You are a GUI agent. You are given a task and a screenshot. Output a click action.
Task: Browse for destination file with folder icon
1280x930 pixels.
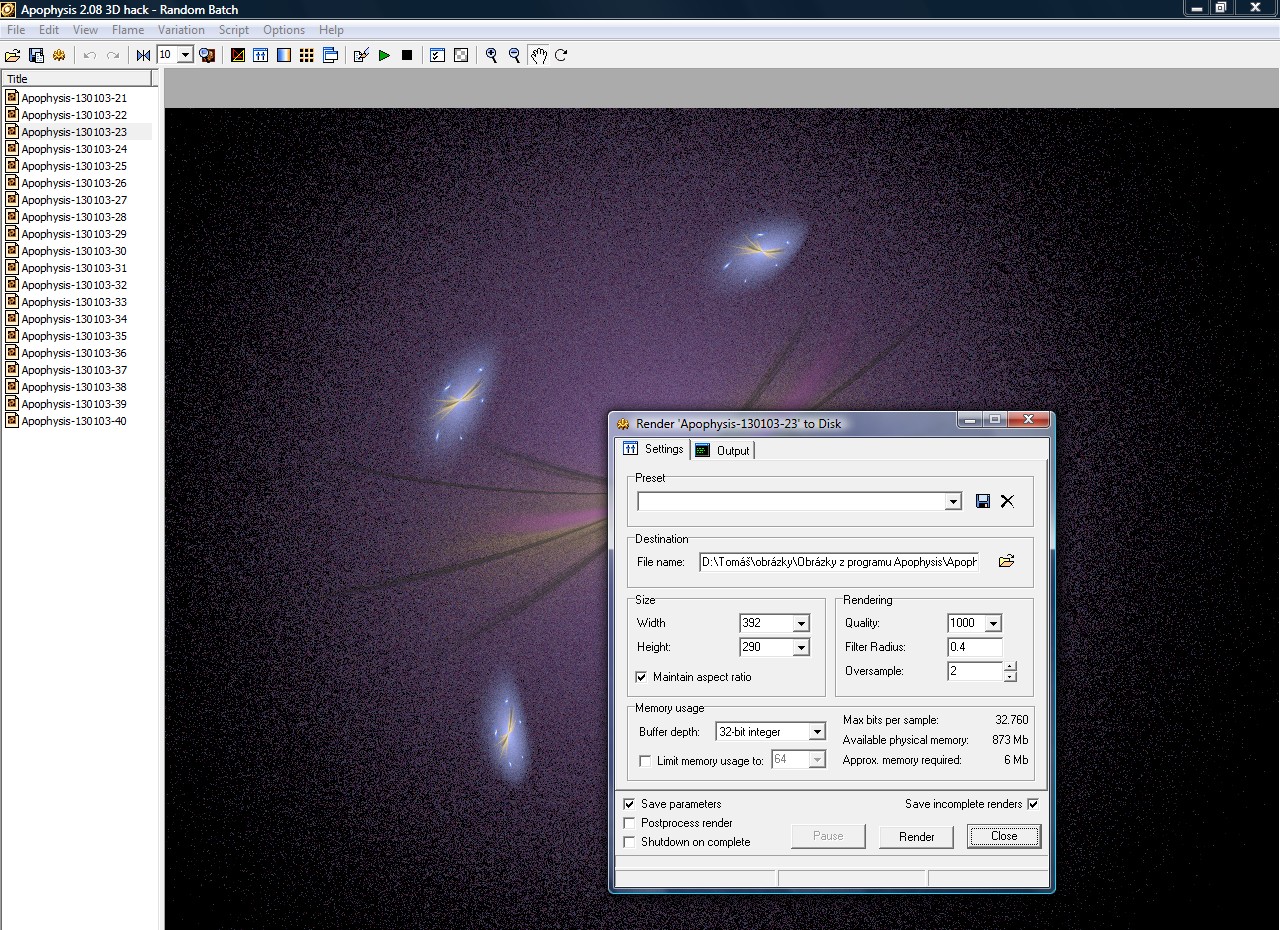(1006, 561)
